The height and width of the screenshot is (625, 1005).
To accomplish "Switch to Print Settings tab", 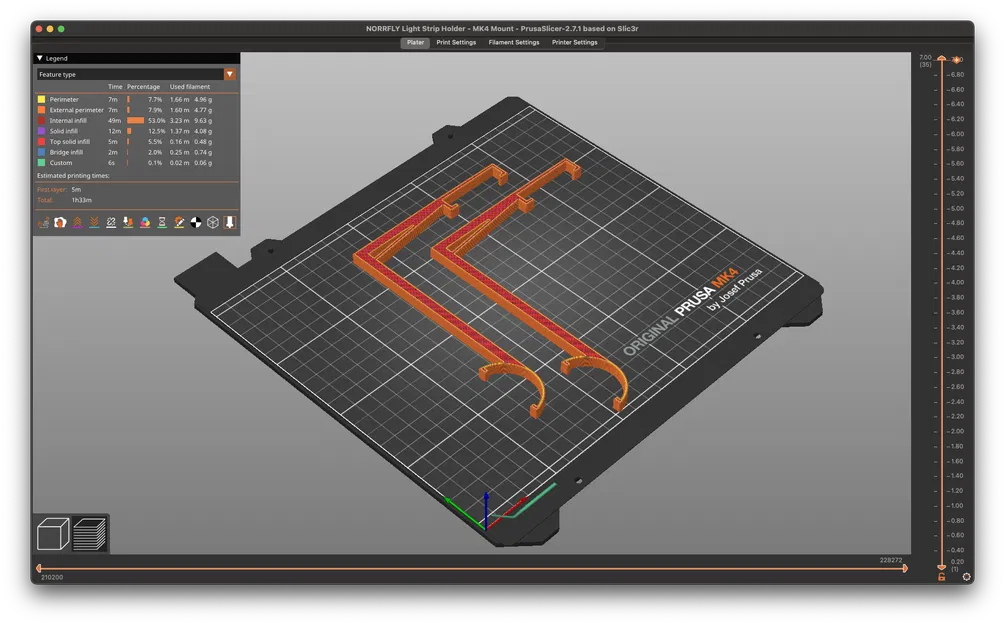I will point(456,43).
